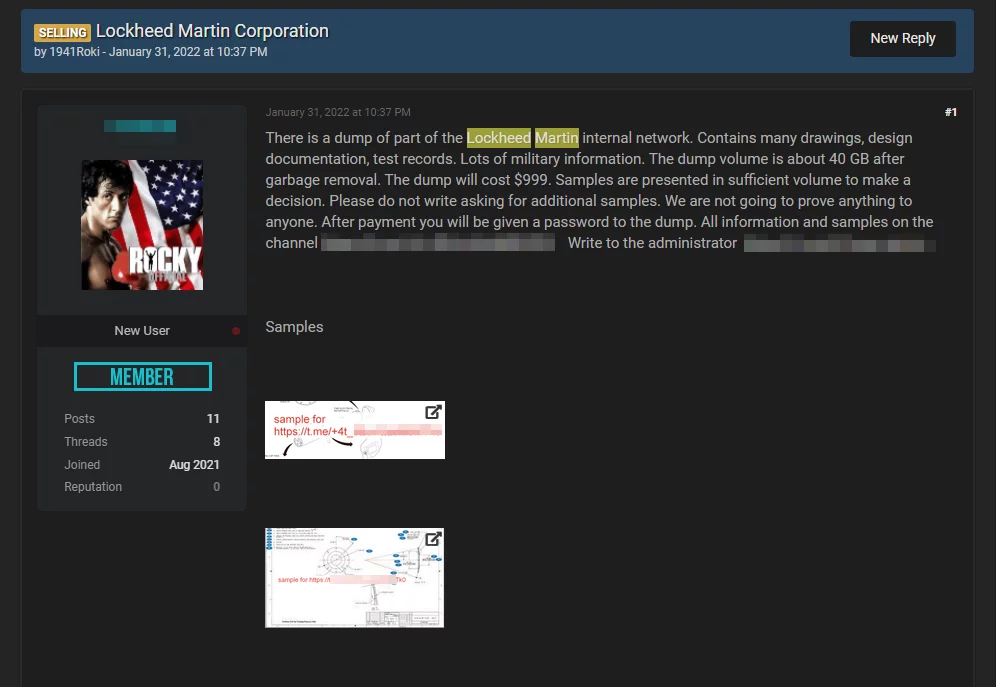Click the highlighted word Martin in post
Image resolution: width=996 pixels, height=687 pixels.
(556, 138)
